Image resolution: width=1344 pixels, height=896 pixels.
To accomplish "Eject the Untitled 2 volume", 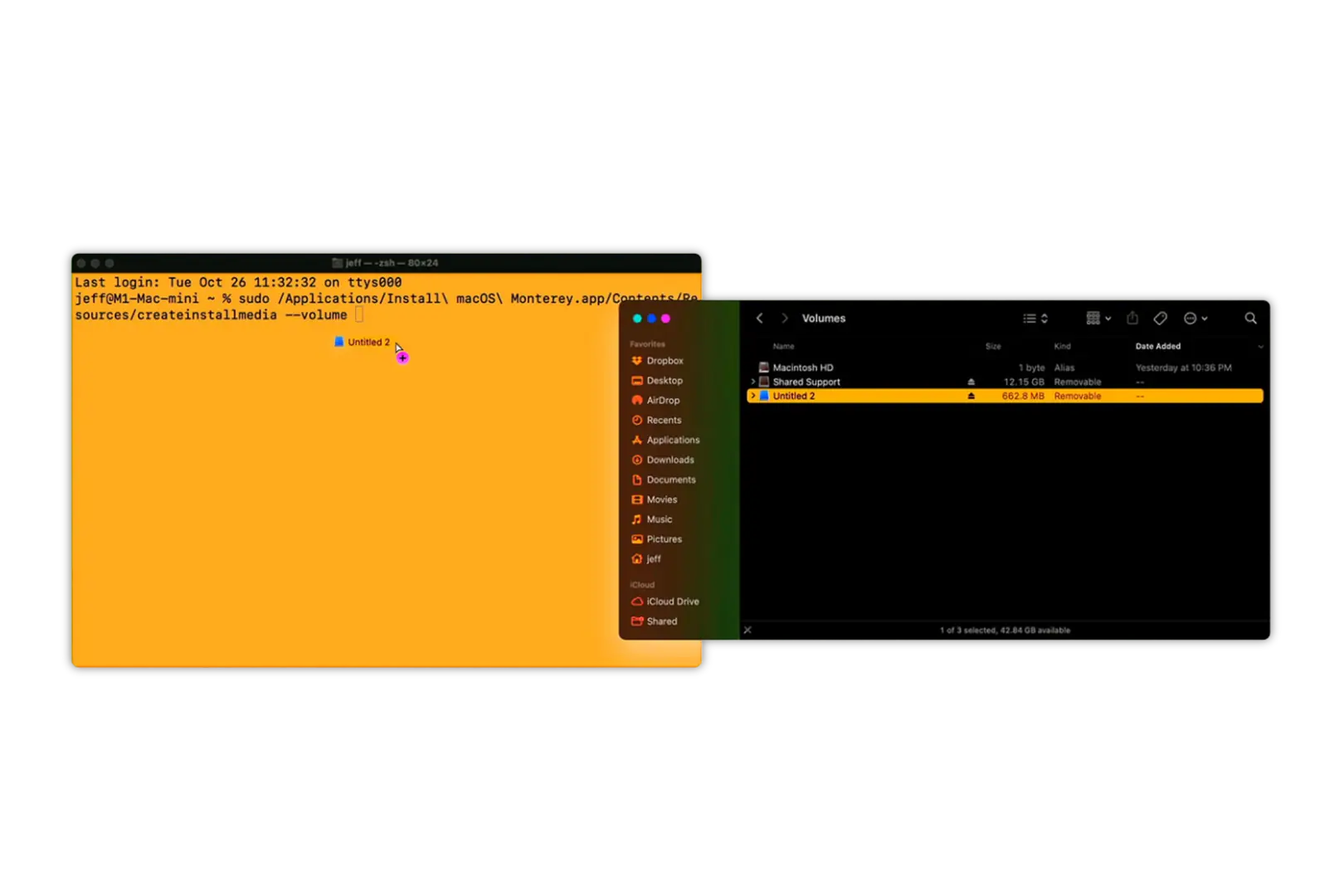I will click(971, 397).
